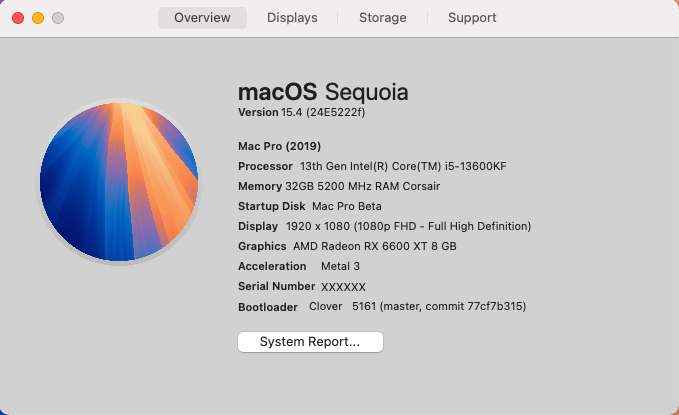Click the Display 1920 x 1080 entry

click(385, 226)
